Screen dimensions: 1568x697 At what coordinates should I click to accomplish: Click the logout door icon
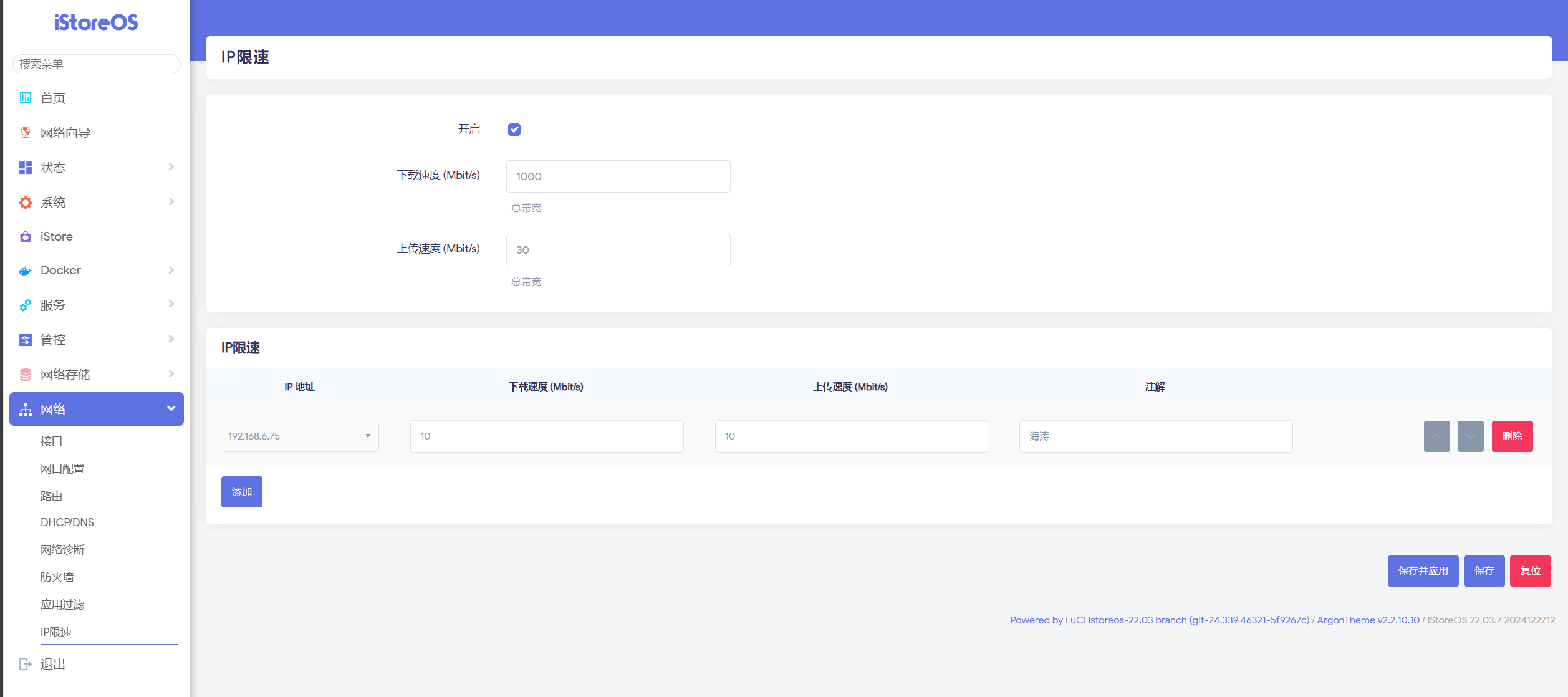pos(26,664)
